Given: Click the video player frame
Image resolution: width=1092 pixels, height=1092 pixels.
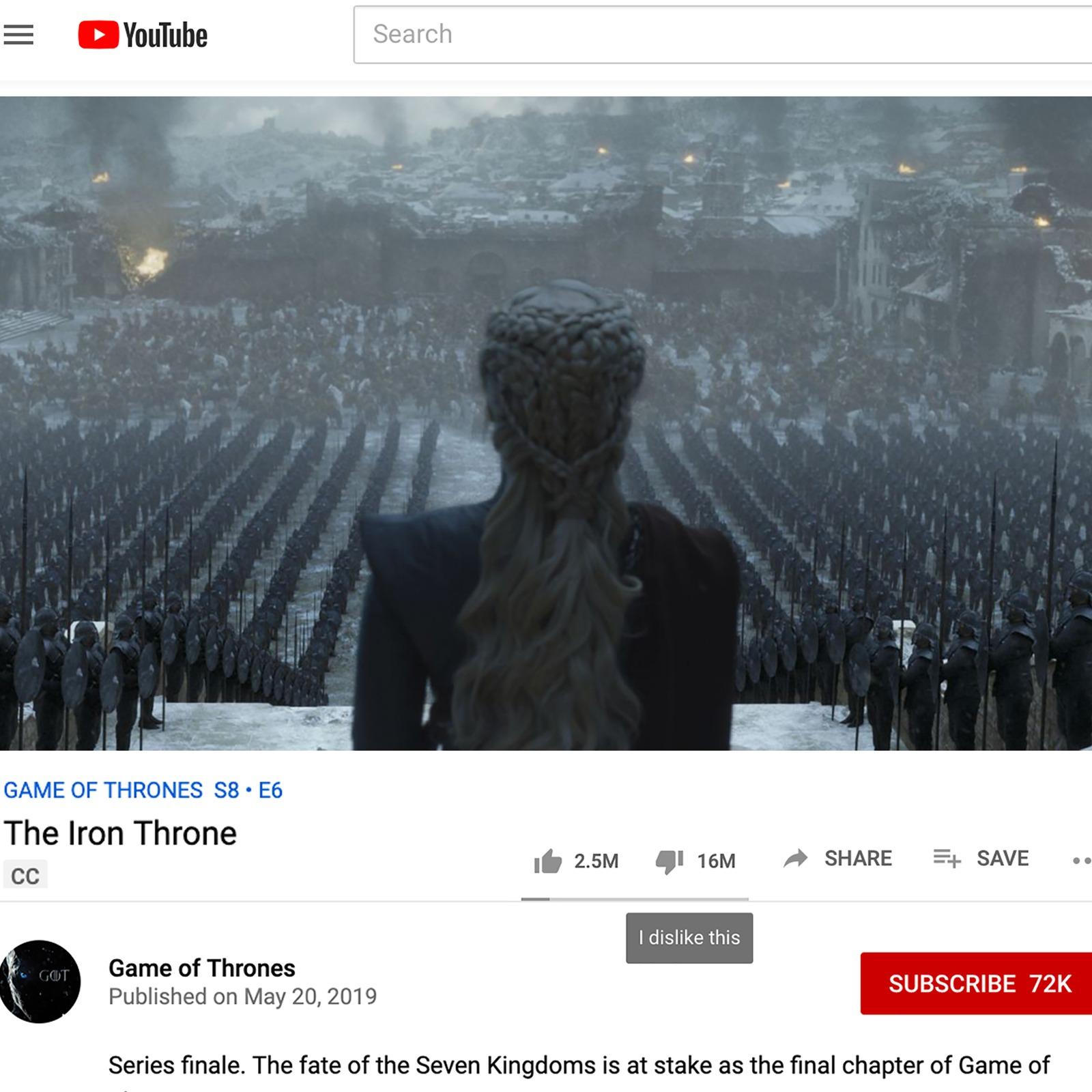Looking at the screenshot, I should coord(546,423).
